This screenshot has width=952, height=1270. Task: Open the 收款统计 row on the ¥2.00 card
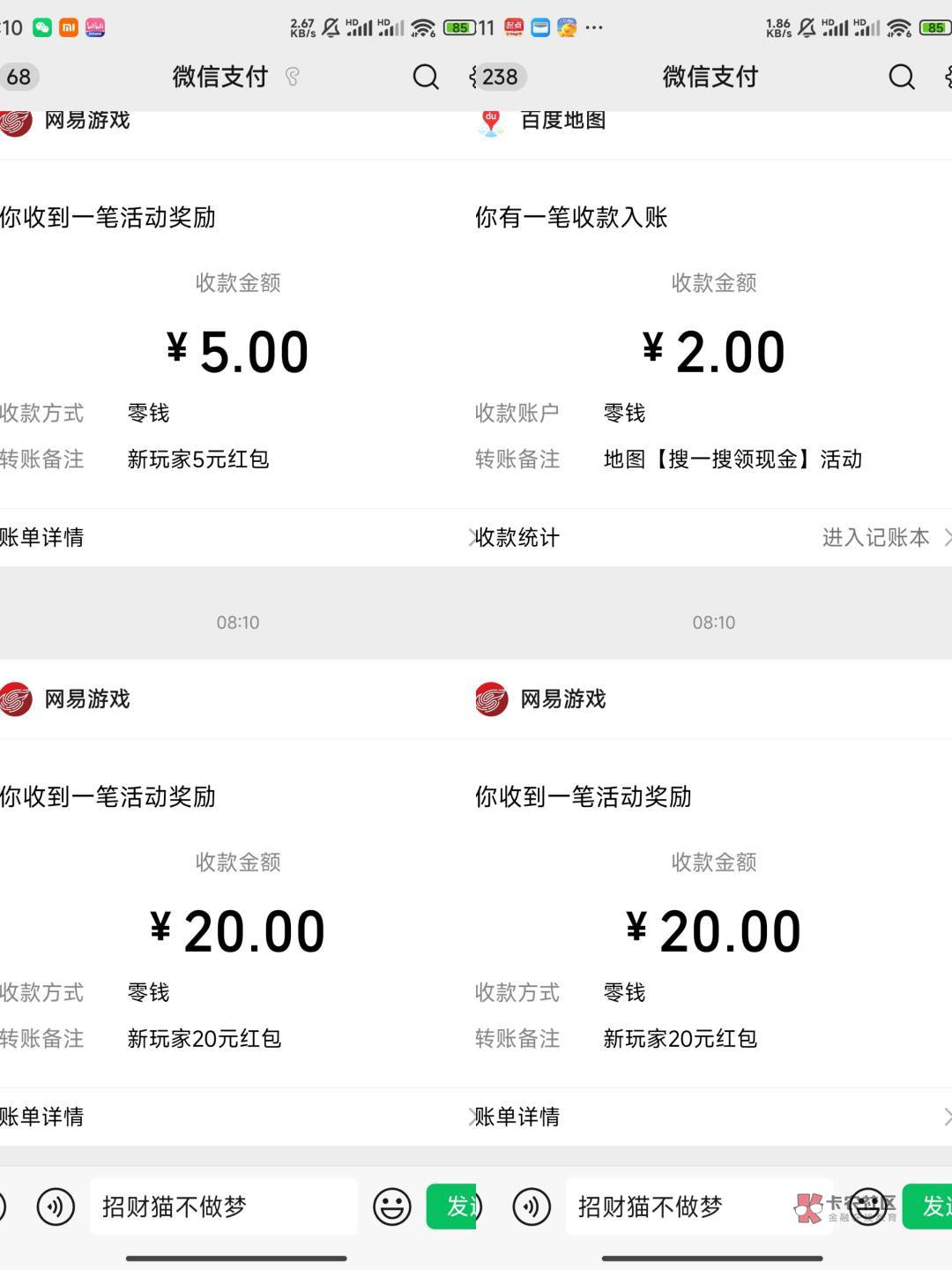pos(518,537)
